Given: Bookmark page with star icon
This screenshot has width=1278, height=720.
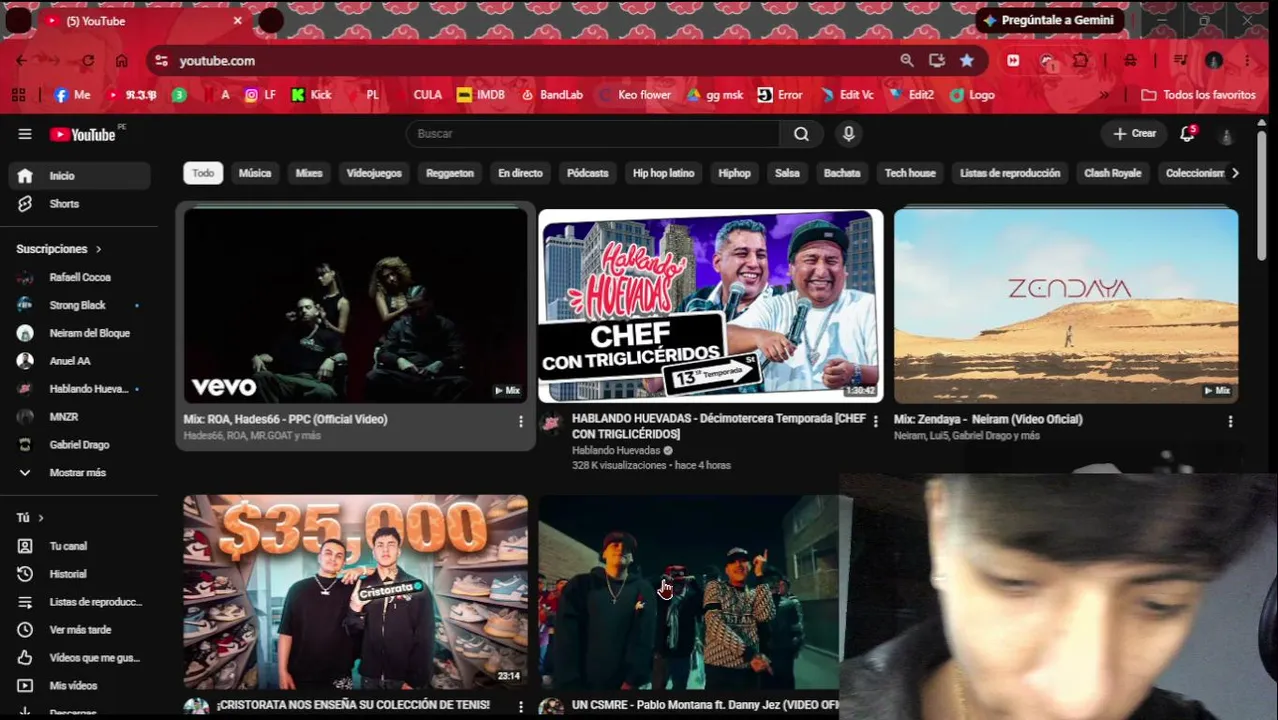Looking at the screenshot, I should [967, 61].
